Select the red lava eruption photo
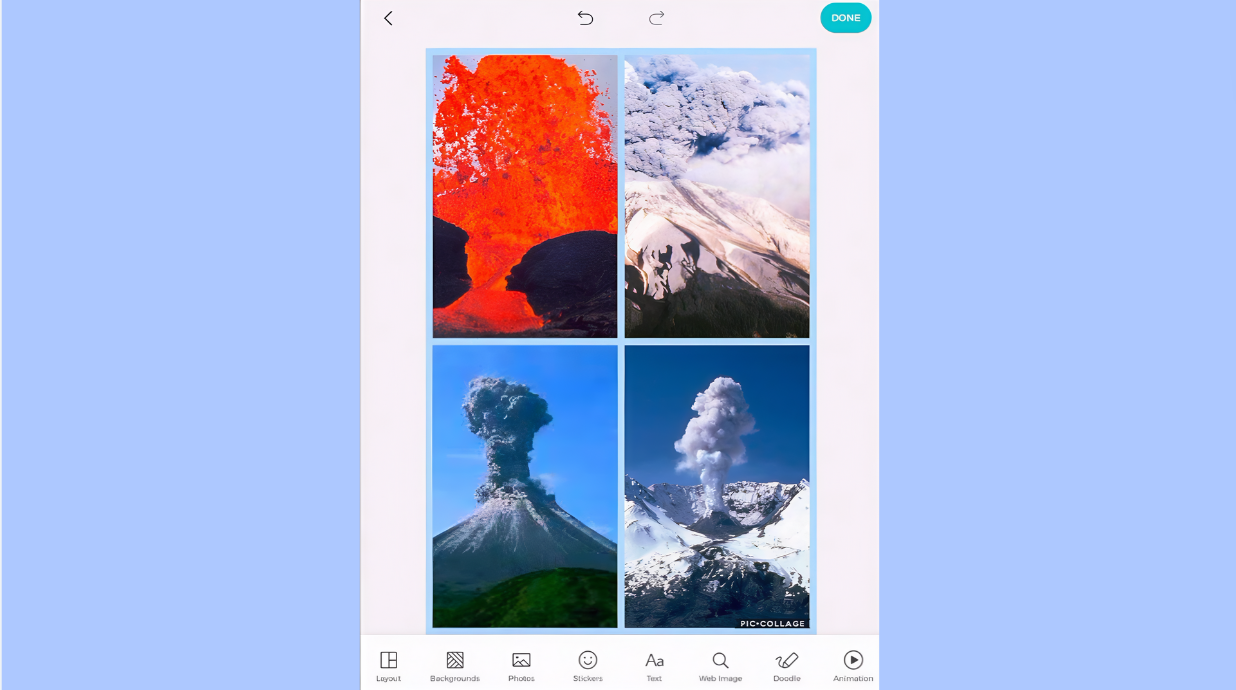Screen dimensions: 1236x690 pos(525,196)
